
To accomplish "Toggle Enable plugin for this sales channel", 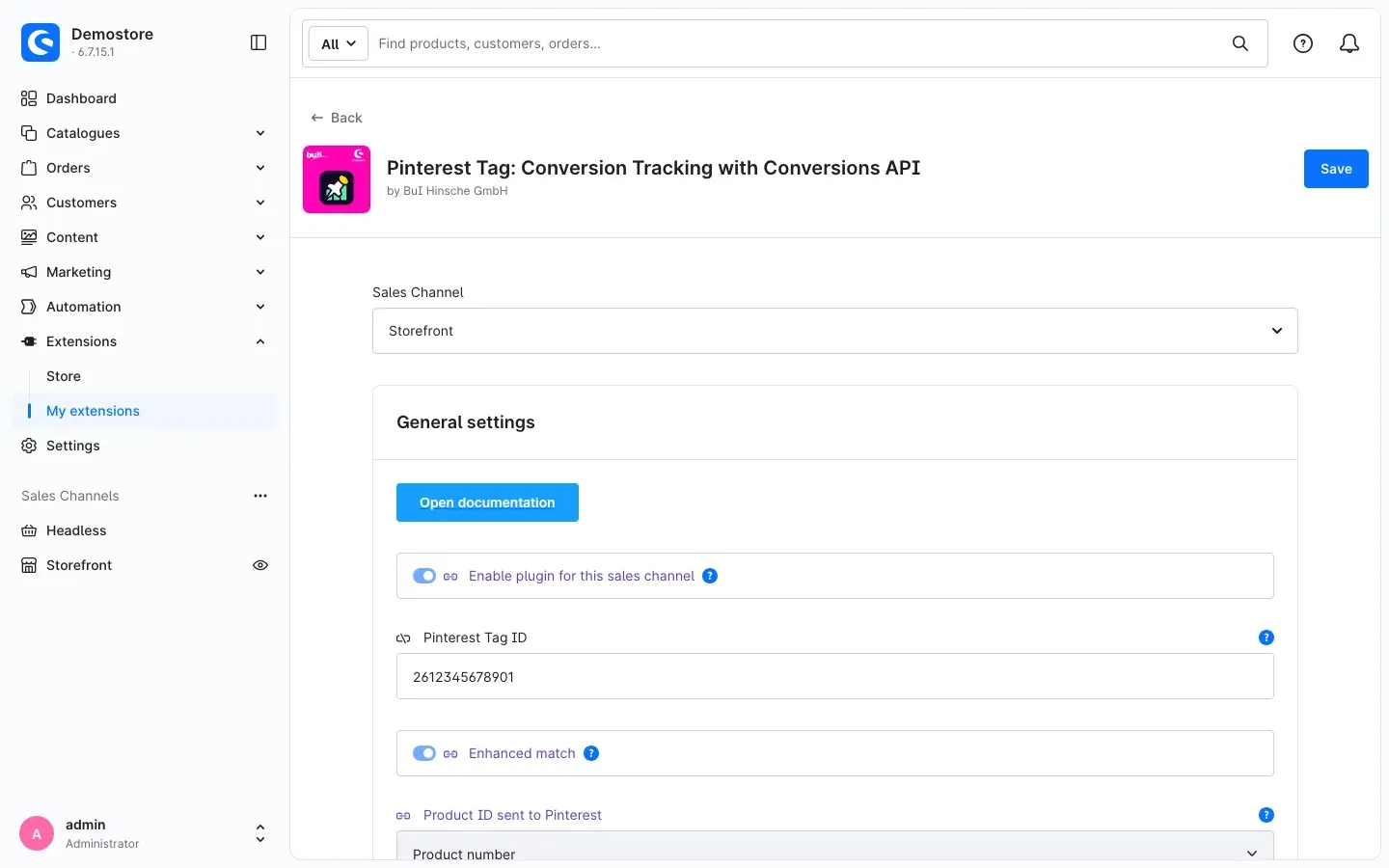I will [x=424, y=576].
